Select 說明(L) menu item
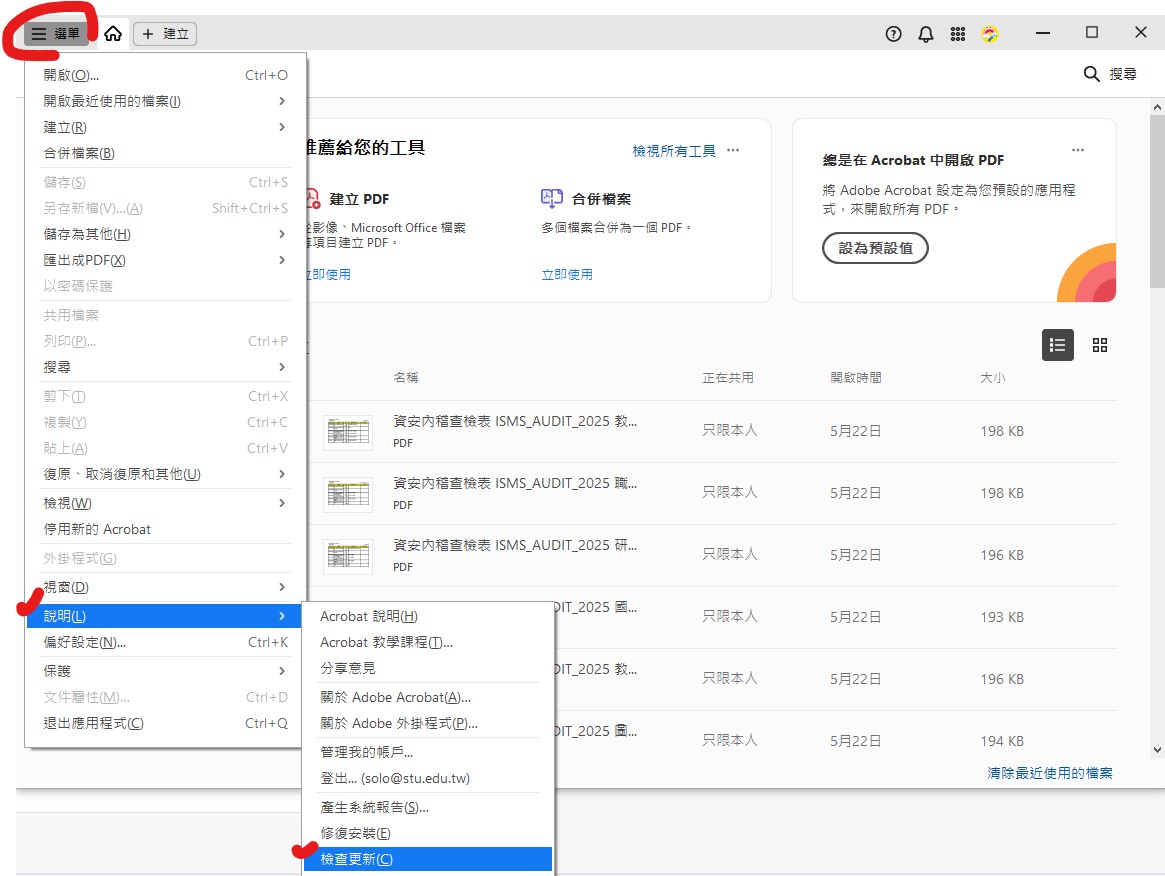1165x876 pixels. 165,616
